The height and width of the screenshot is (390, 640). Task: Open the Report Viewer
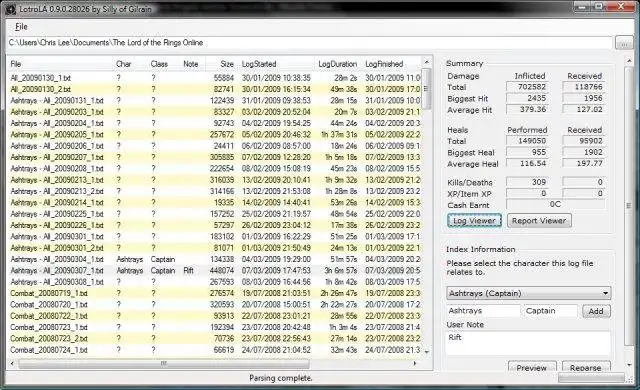[539, 221]
